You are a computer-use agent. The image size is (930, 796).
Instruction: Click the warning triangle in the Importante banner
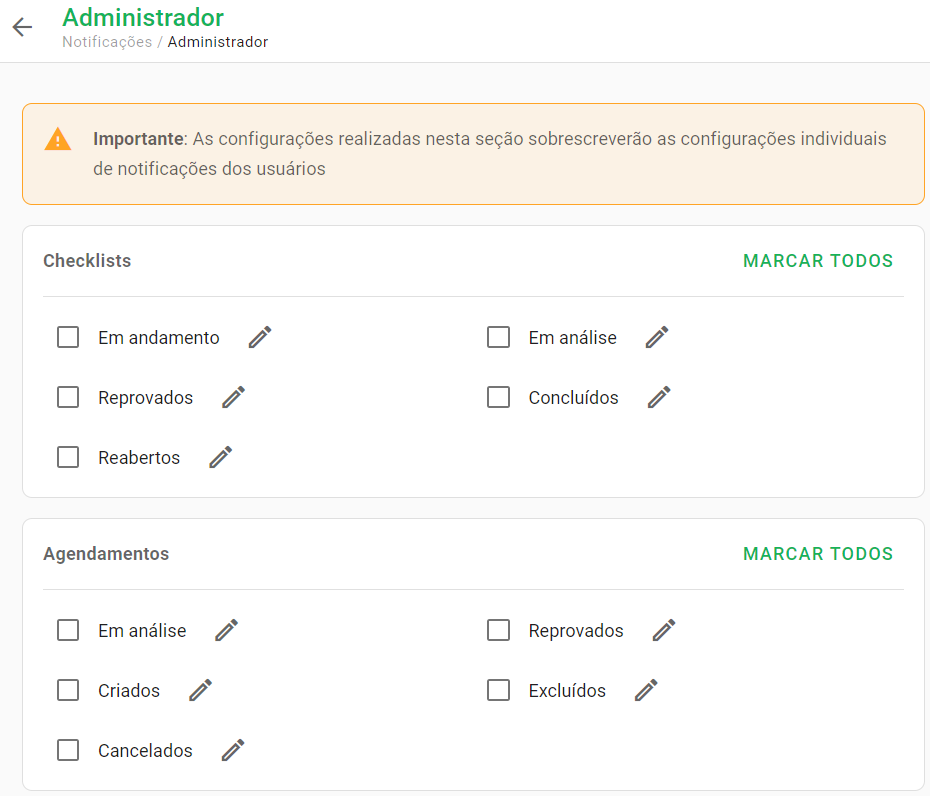[58, 139]
